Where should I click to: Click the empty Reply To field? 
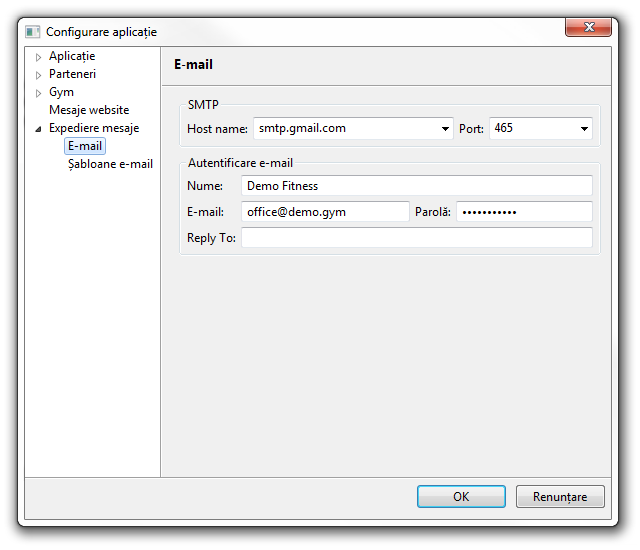pos(416,238)
